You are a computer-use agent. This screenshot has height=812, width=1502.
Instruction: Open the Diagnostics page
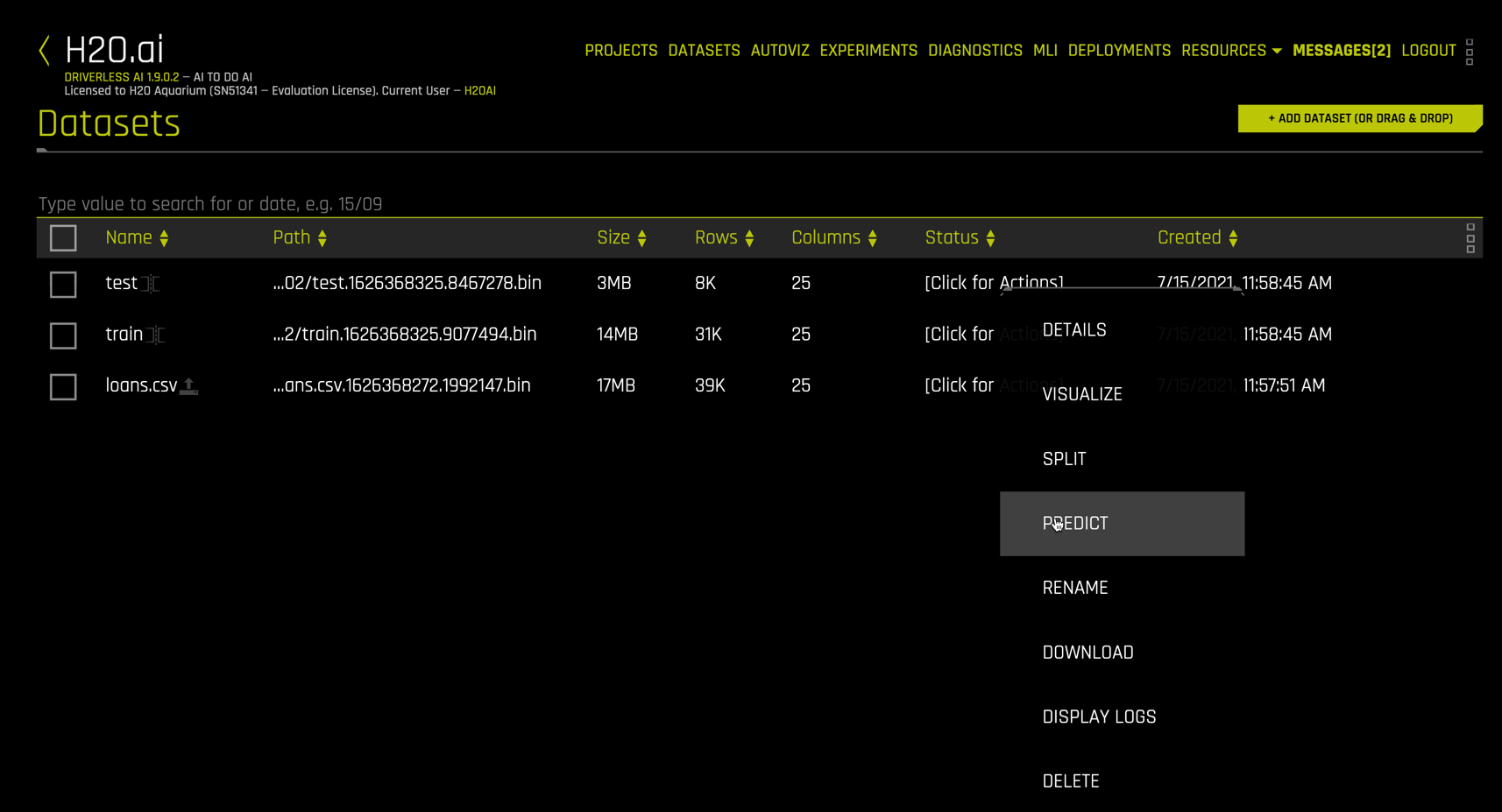pyautogui.click(x=975, y=51)
